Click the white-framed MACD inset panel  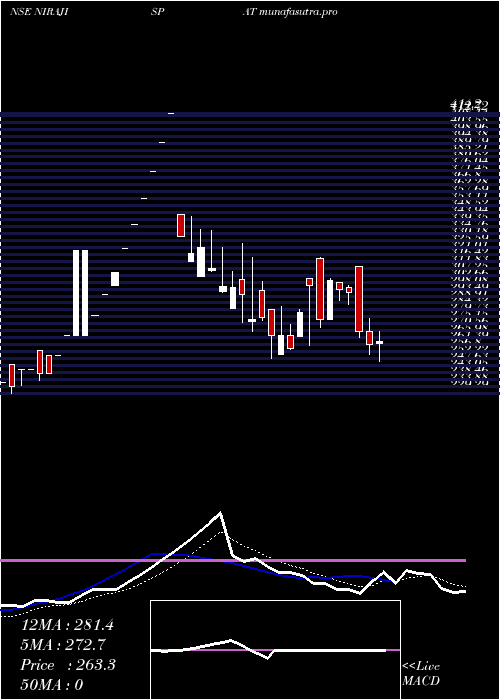[275, 650]
